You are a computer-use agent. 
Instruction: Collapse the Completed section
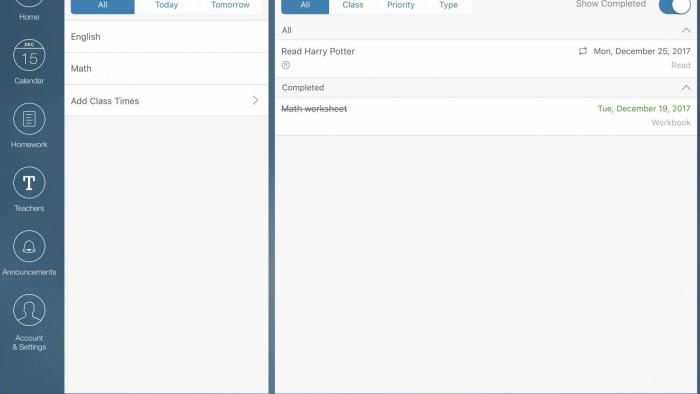686,88
